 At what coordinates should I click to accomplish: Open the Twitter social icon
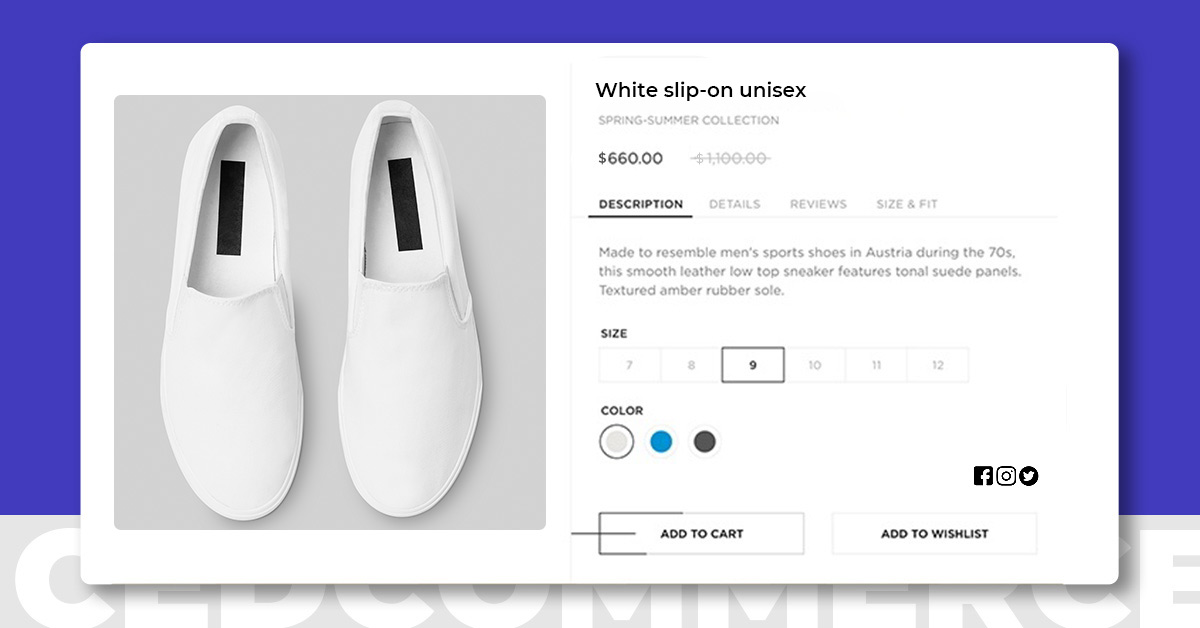point(1029,476)
